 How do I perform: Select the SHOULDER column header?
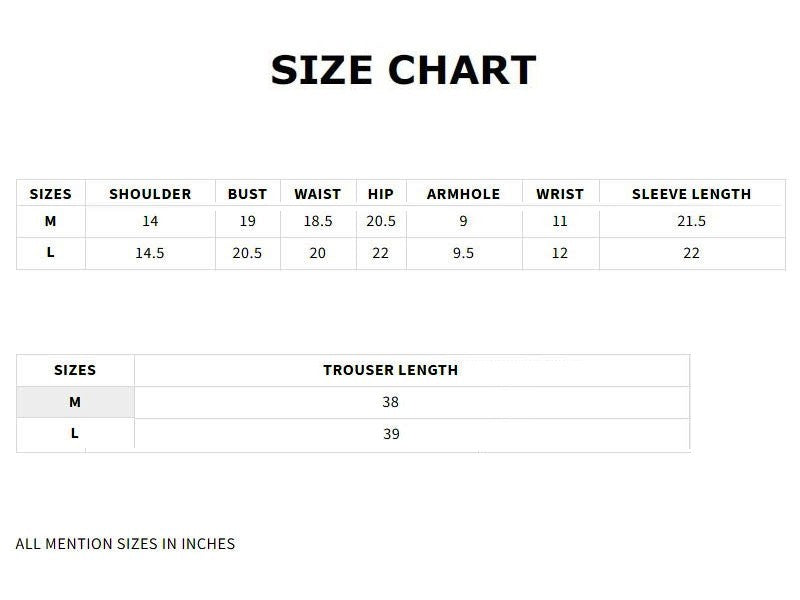(x=150, y=194)
